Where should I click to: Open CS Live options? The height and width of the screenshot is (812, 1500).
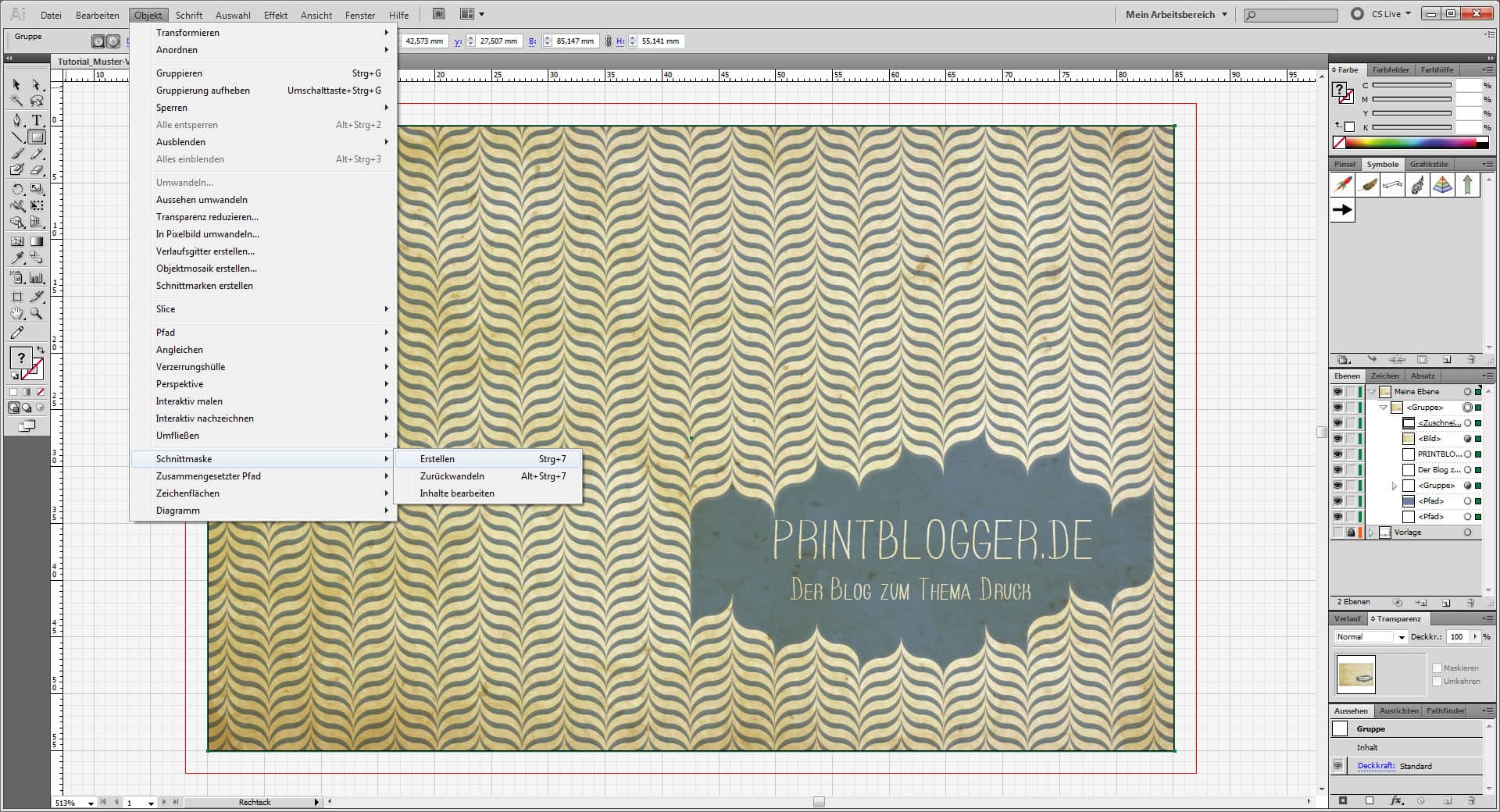pos(1387,13)
